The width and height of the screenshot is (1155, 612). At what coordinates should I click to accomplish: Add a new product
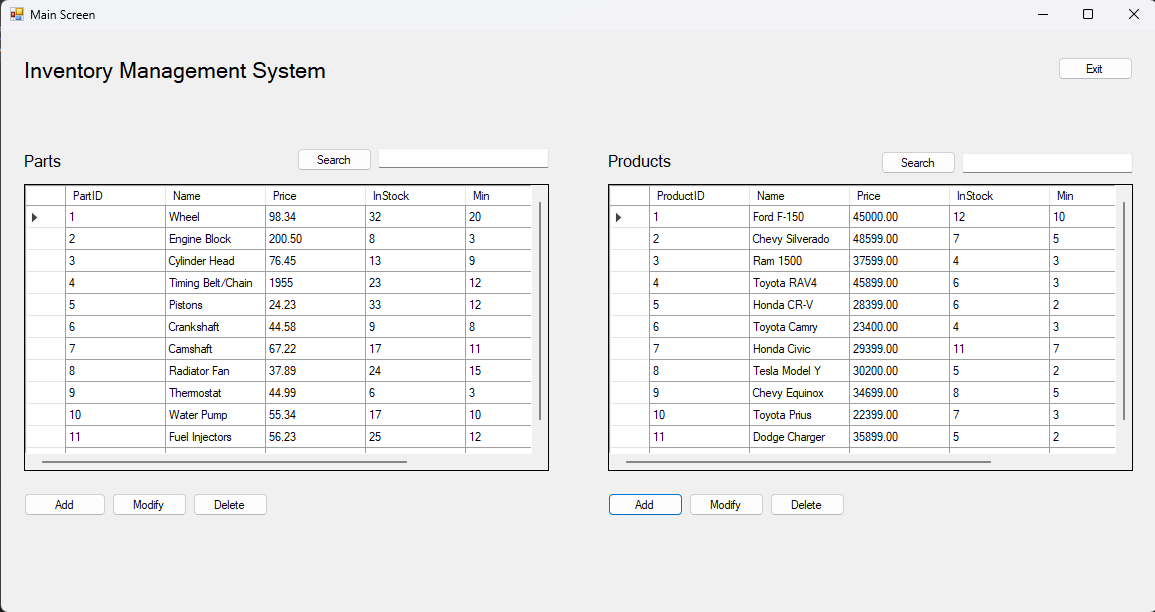645,504
